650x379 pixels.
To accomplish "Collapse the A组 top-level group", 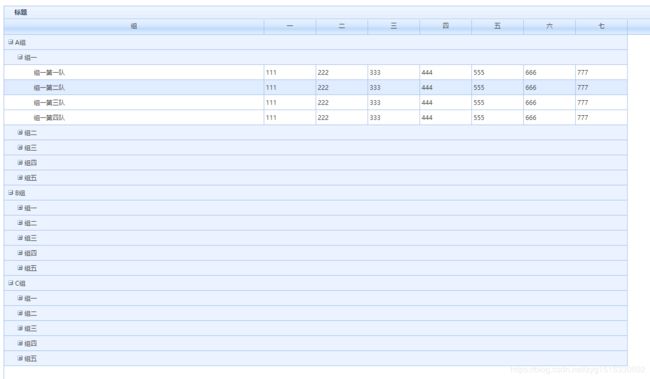I will [x=11, y=42].
